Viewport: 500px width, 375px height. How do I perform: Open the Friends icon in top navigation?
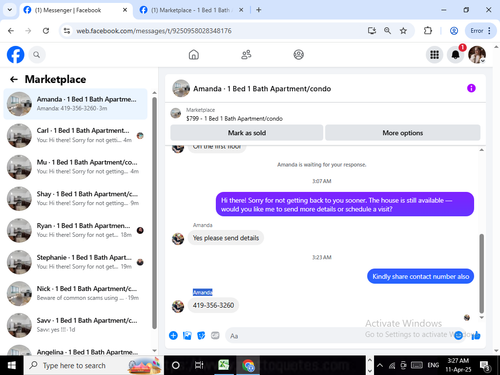coord(246,55)
